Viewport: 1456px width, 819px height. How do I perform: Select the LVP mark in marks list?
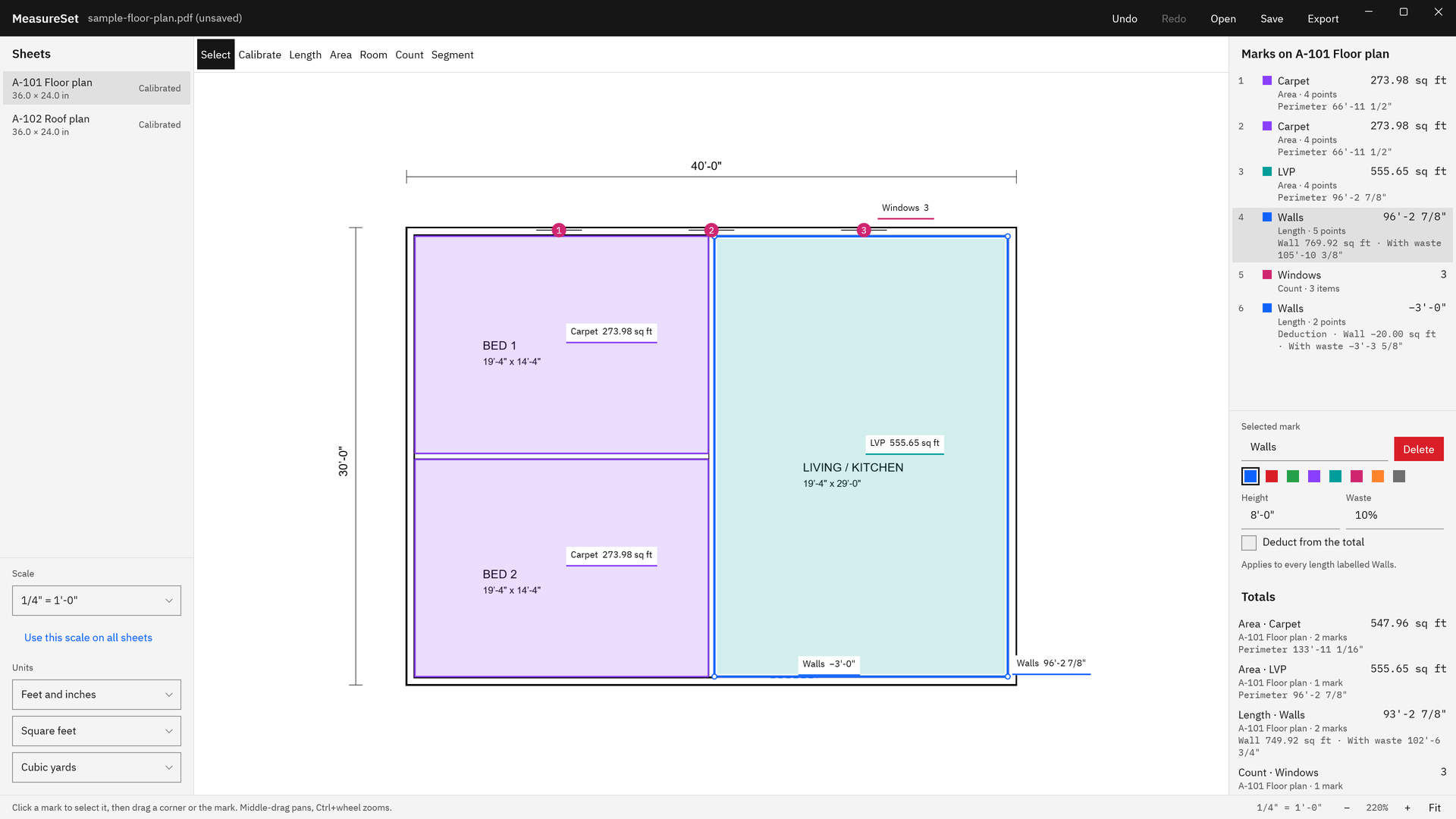(x=1342, y=184)
